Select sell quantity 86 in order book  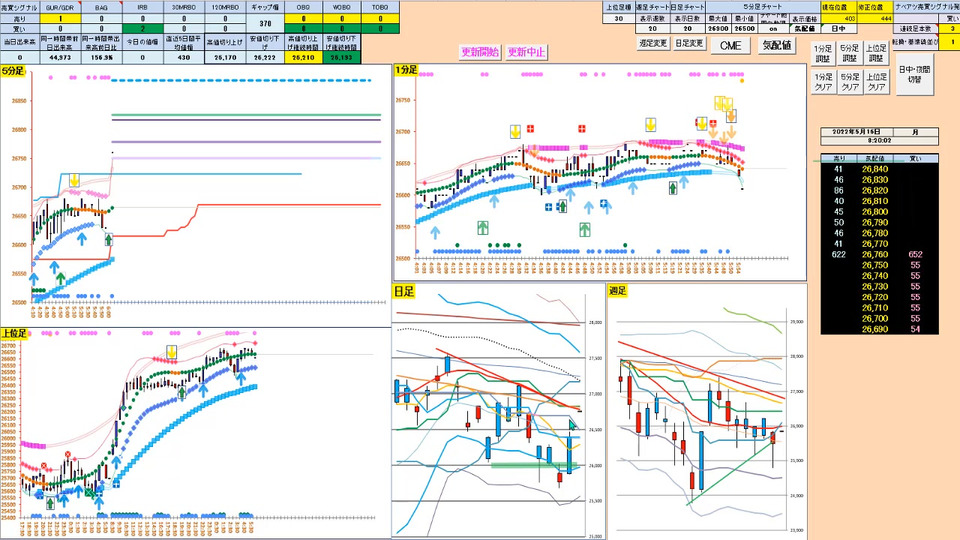tap(839, 190)
